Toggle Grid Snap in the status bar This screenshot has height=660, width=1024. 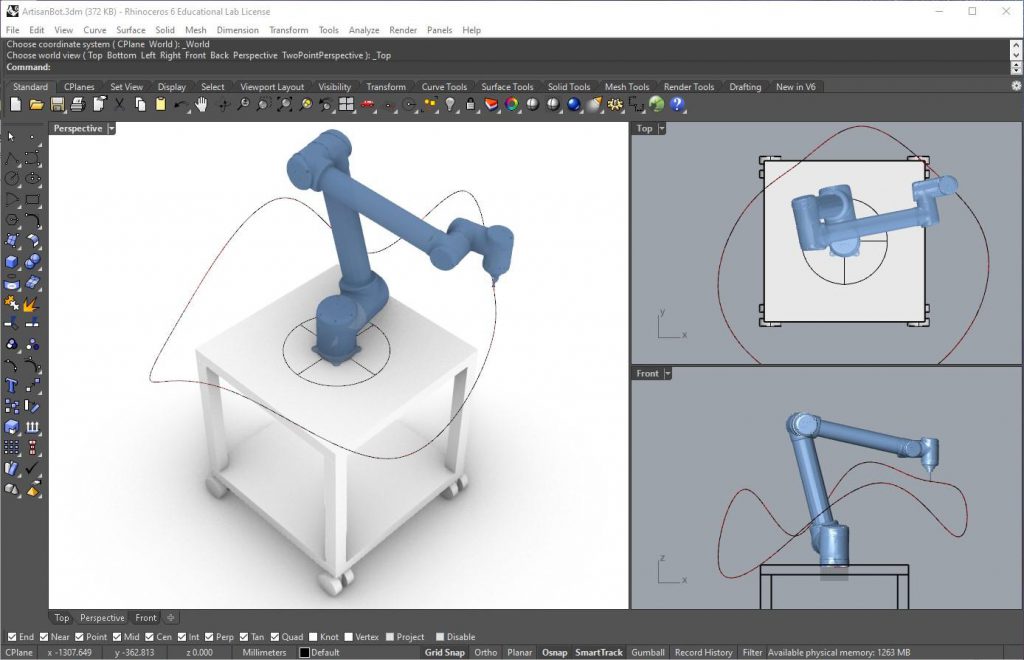point(445,652)
